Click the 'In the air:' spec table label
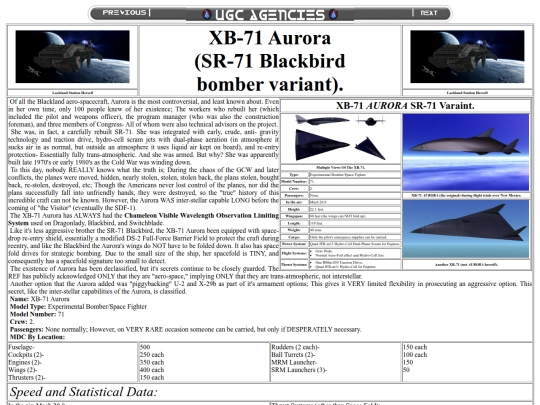The width and height of the screenshot is (540, 405). [x=294, y=202]
